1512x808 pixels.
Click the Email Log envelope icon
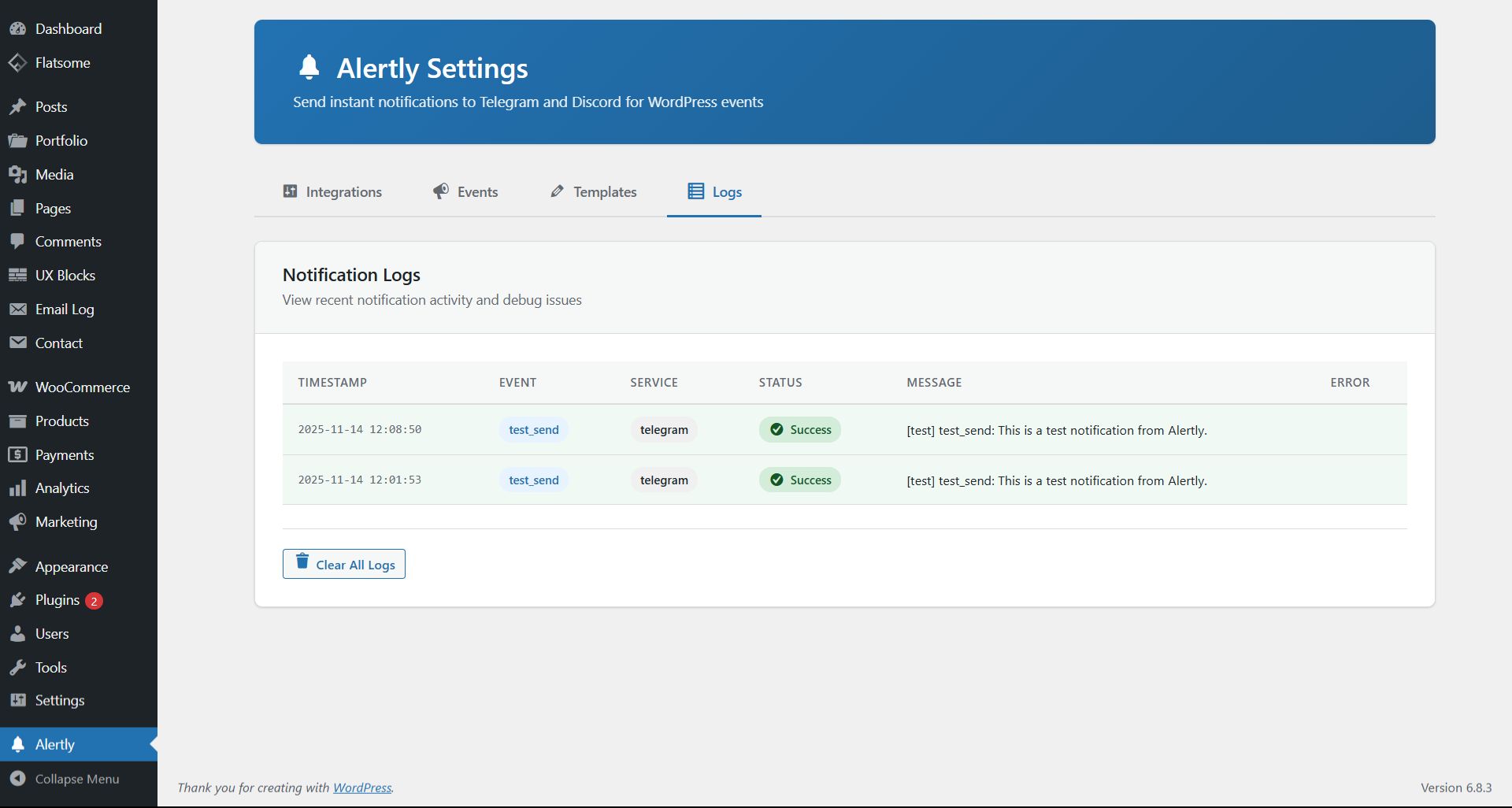click(x=17, y=309)
